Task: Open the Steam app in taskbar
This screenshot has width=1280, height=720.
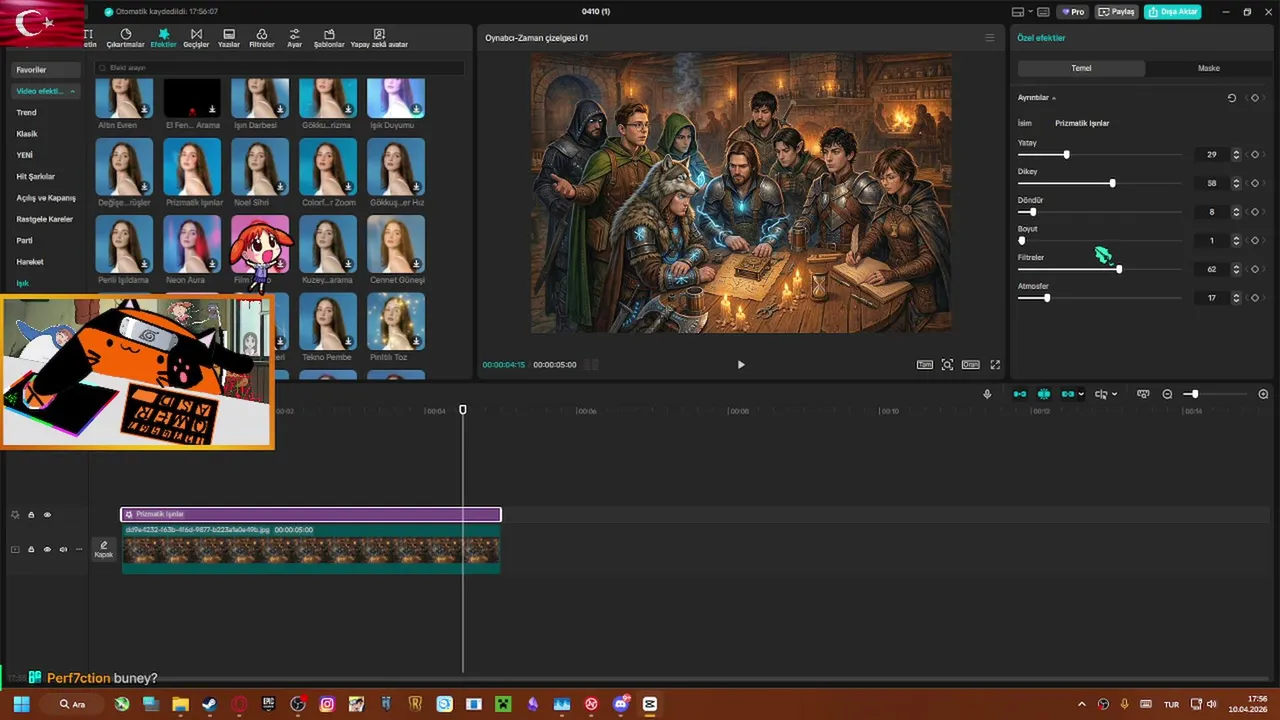Action: 209,704
